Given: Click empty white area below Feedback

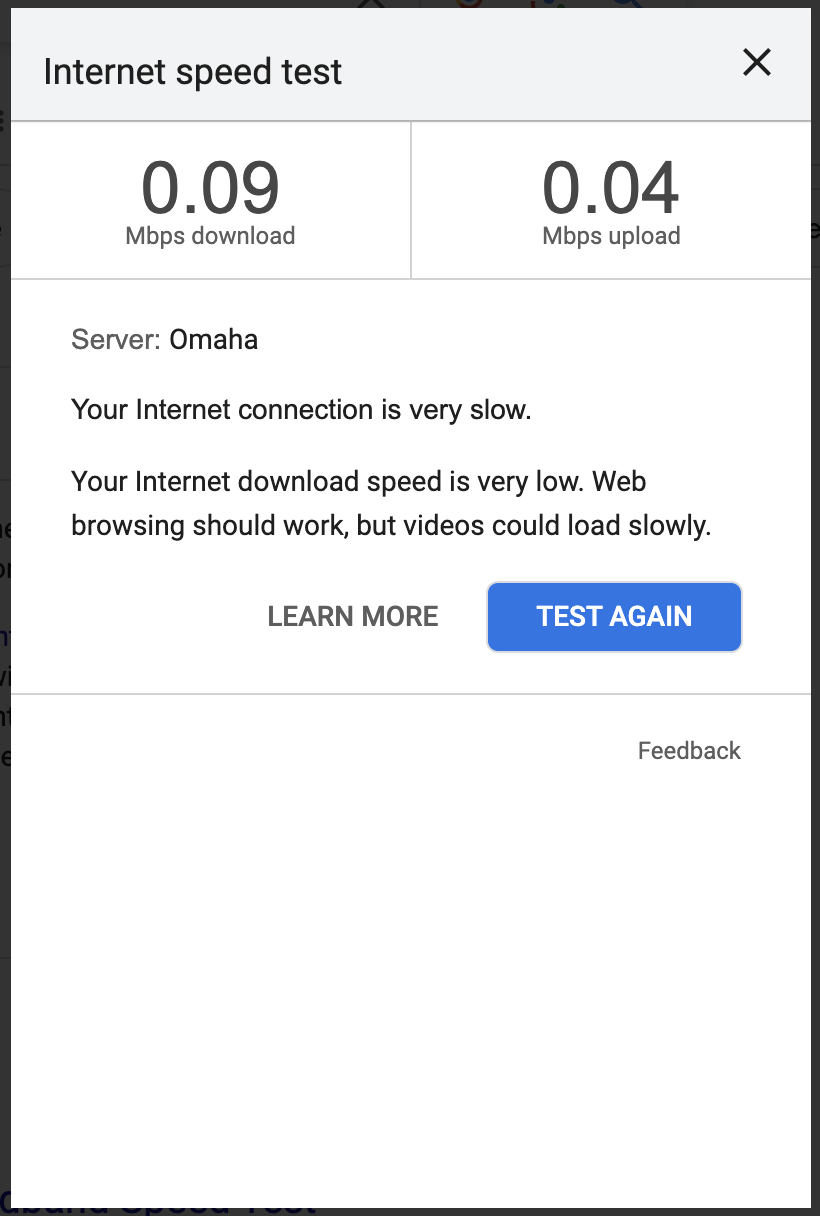Looking at the screenshot, I should tap(410, 950).
